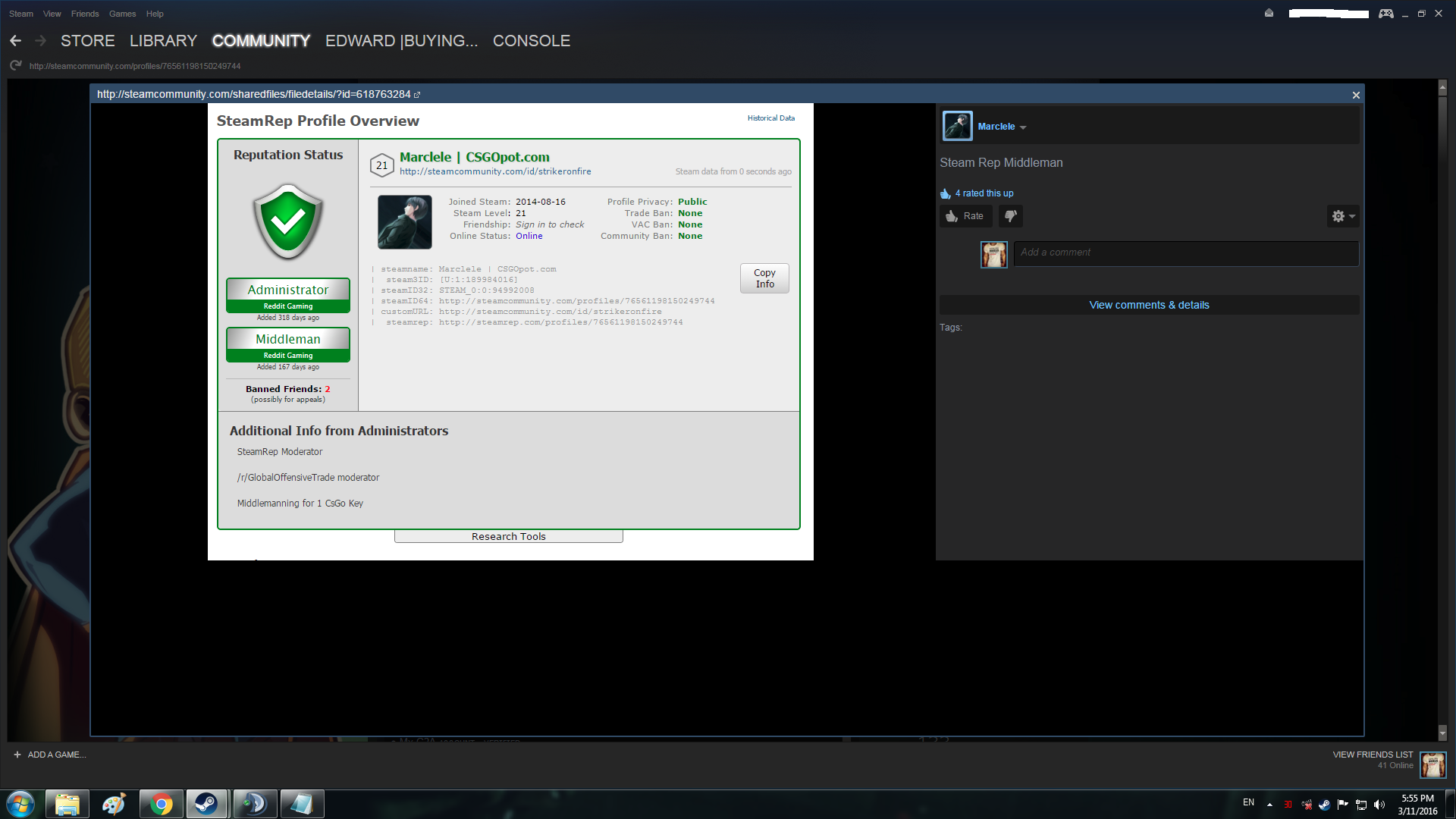Open Google Chrome from taskbar
This screenshot has height=819, width=1456.
(x=161, y=804)
